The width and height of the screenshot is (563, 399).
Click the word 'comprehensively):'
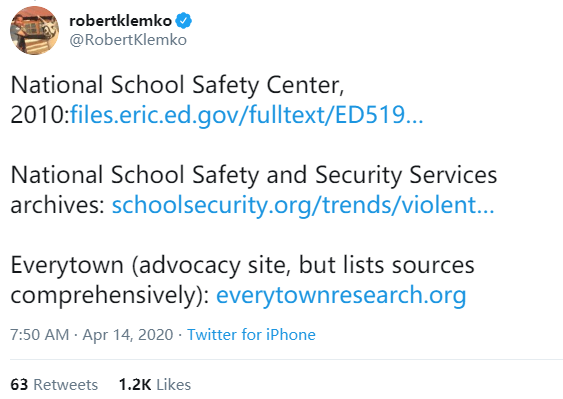(110, 296)
